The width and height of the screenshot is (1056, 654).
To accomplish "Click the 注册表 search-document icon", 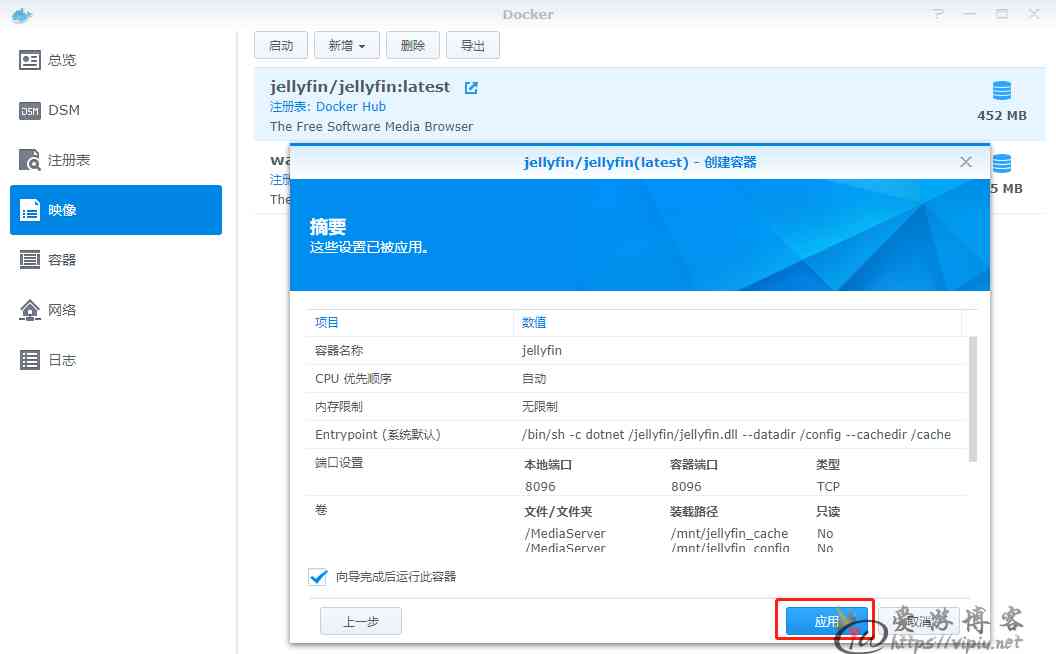I will [30, 160].
